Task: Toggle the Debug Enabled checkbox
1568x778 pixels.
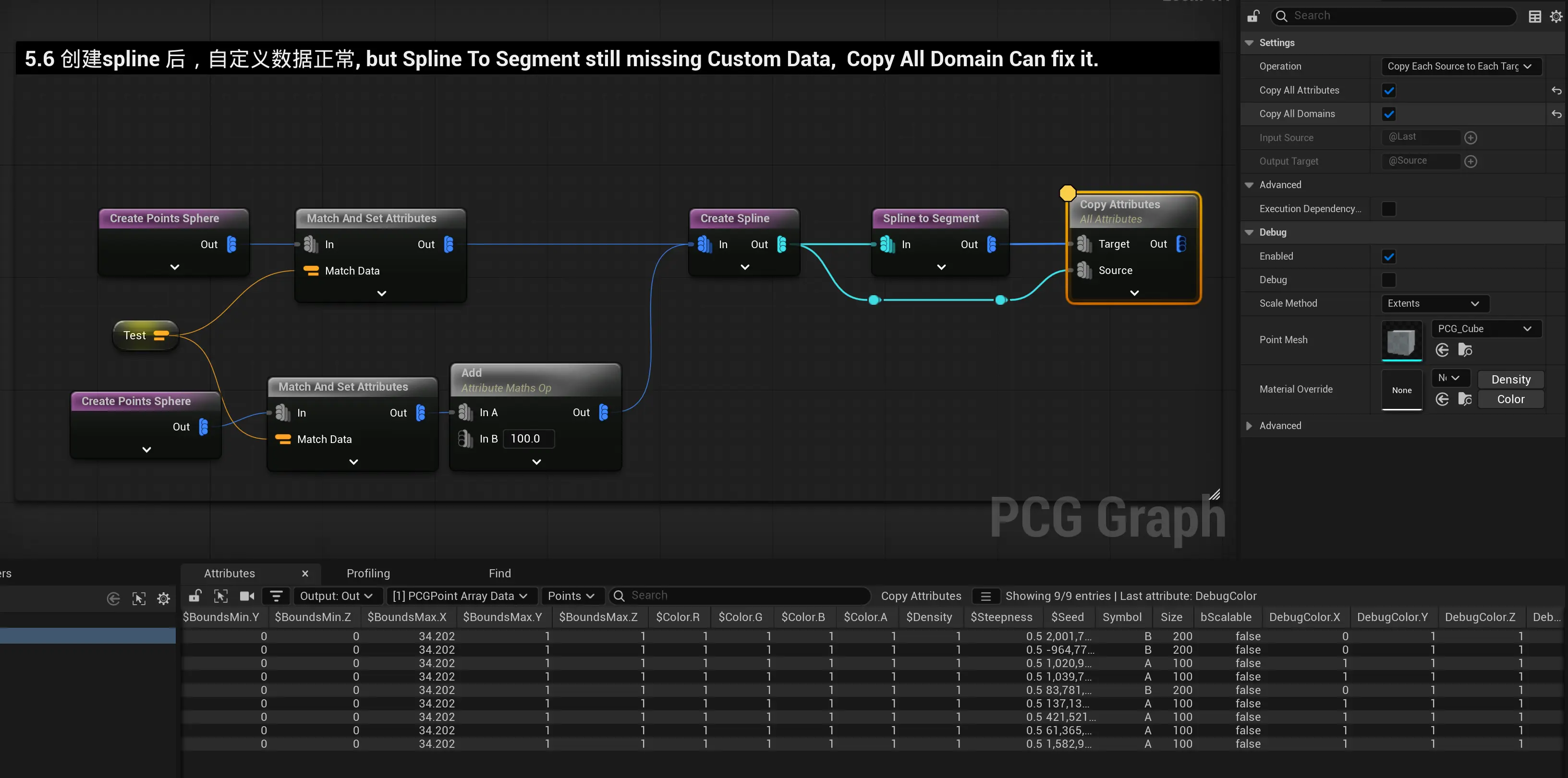Action: tap(1388, 257)
